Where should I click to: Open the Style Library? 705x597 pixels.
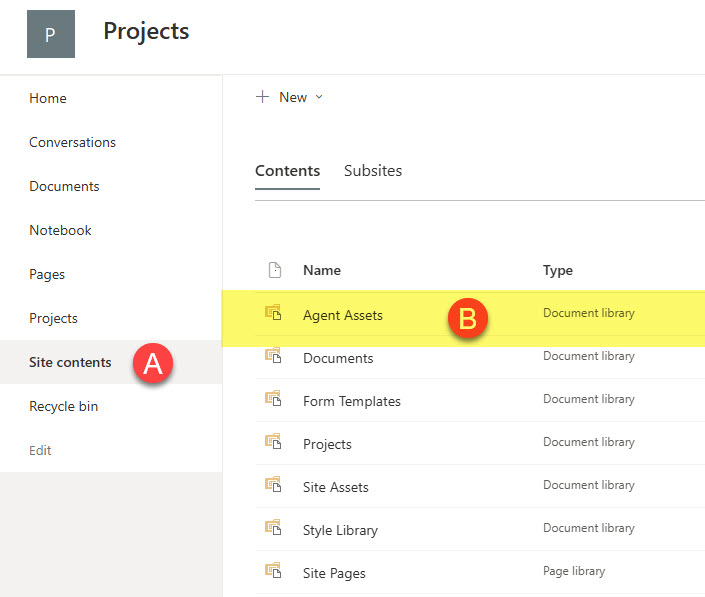340,530
